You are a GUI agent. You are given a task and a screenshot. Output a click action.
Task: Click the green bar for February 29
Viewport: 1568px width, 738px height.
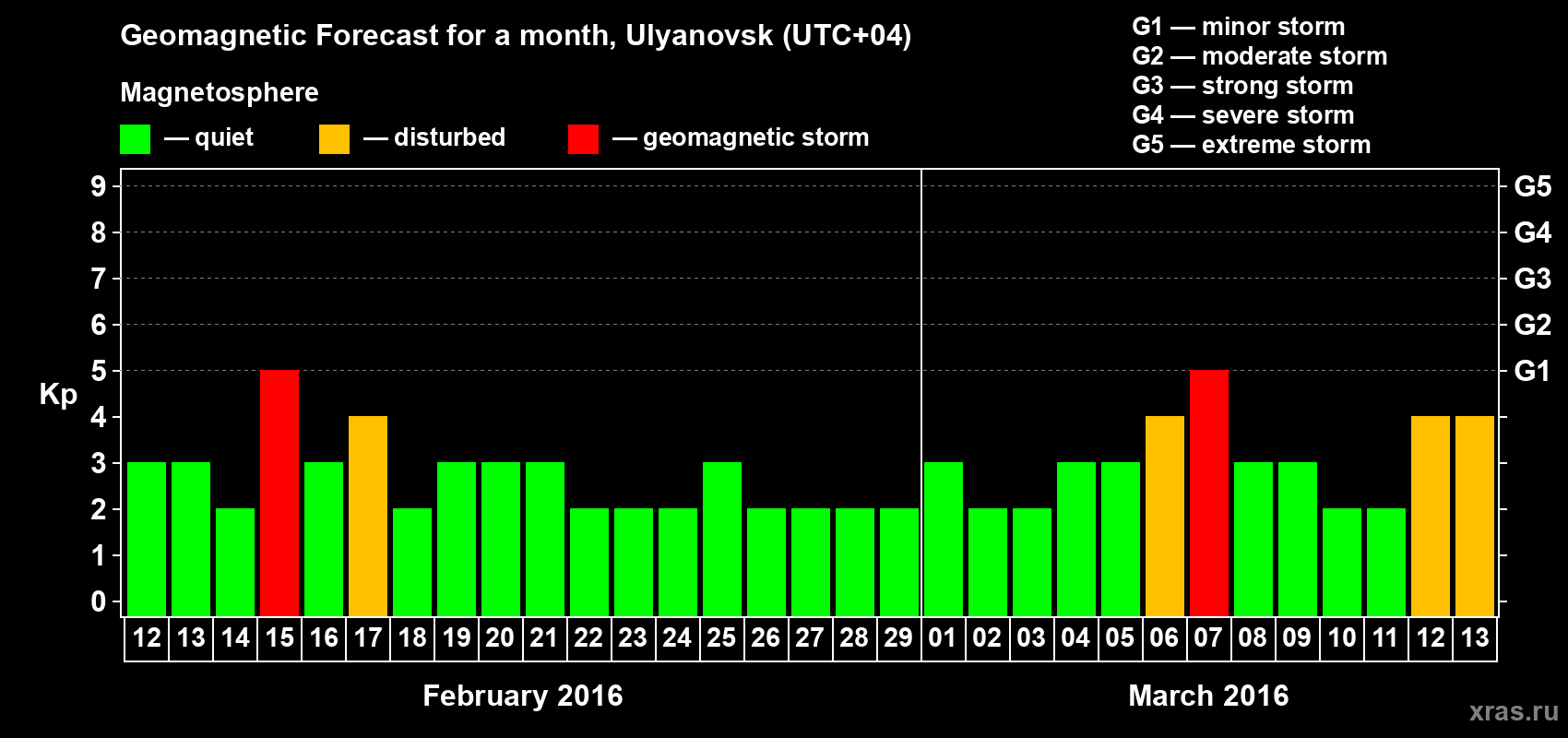[x=899, y=563]
